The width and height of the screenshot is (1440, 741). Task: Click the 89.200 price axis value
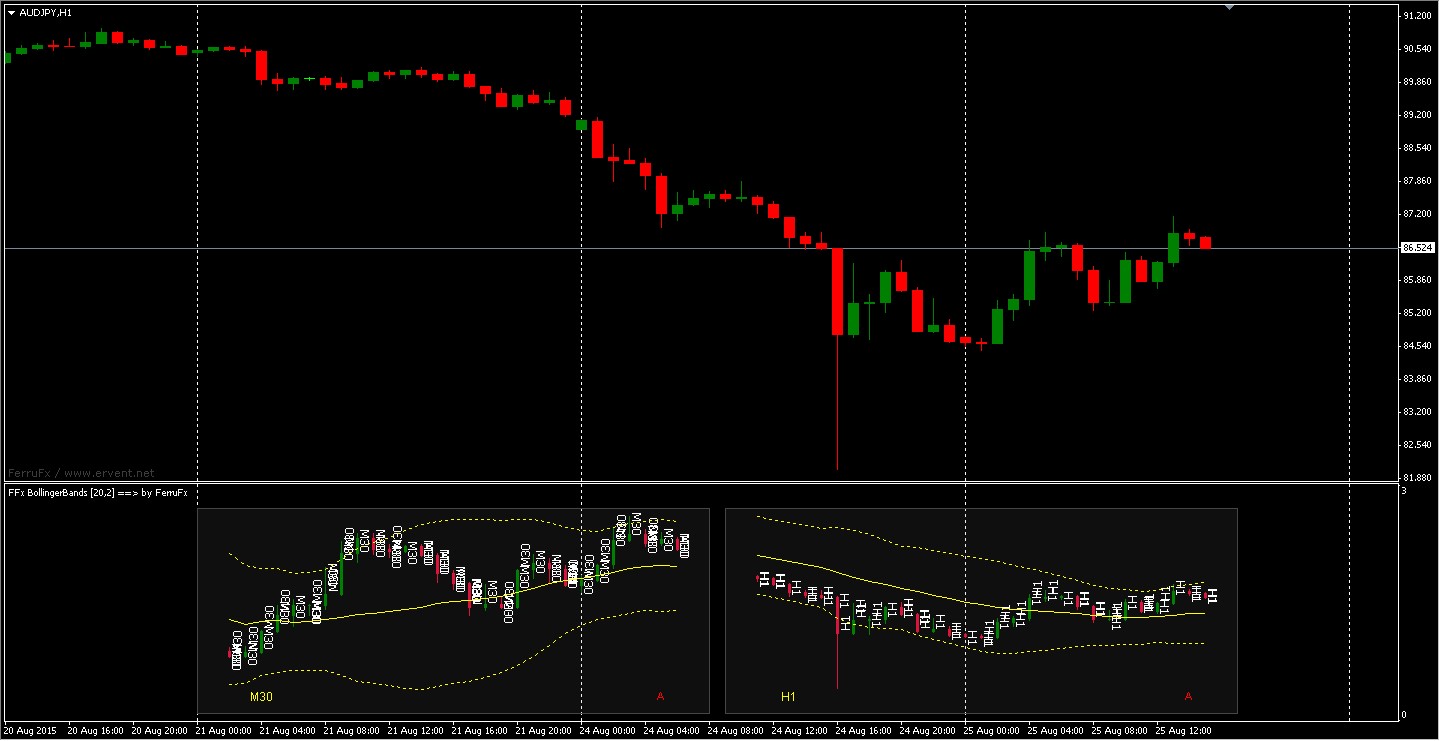pos(1417,115)
